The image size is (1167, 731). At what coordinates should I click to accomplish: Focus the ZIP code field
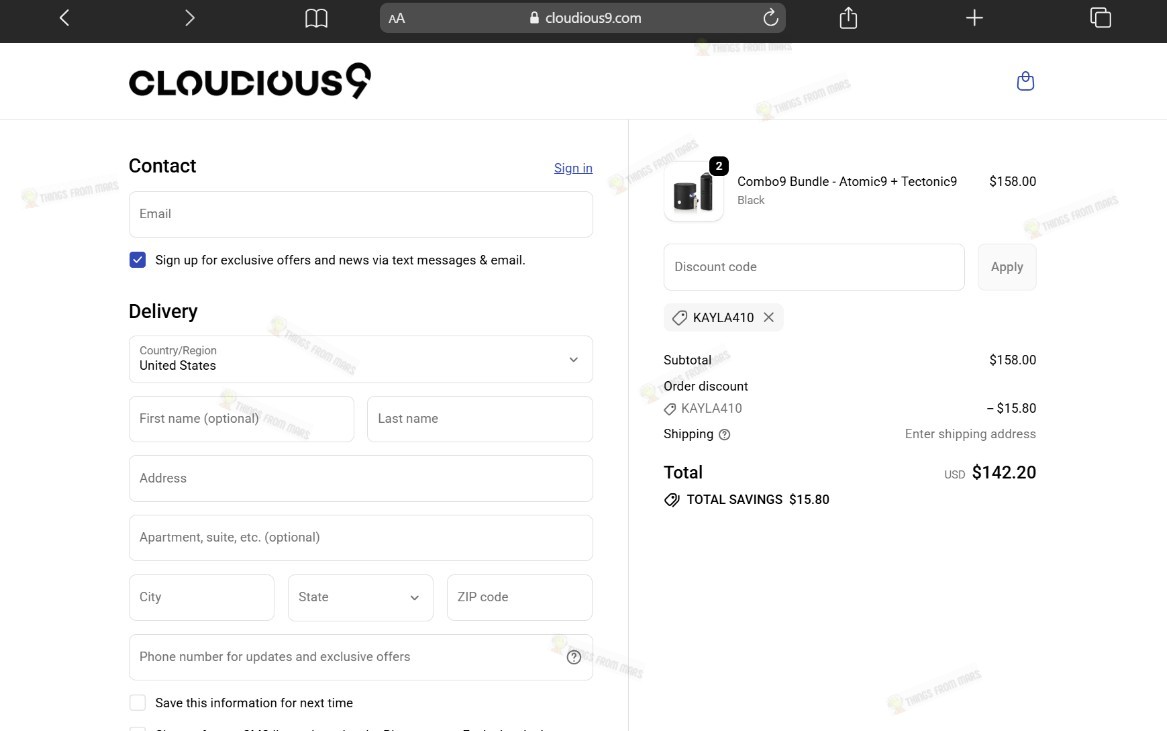pyautogui.click(x=519, y=597)
